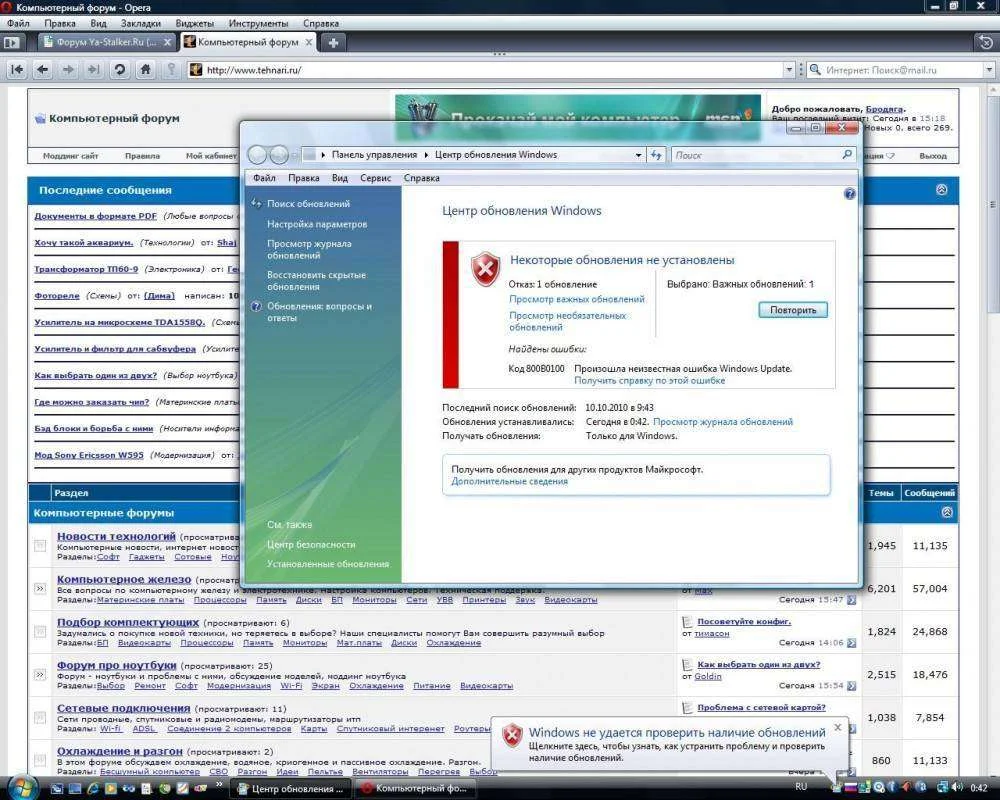Click the volume speaker tray icon
Viewport: 1000px width, 800px height.
click(957, 787)
